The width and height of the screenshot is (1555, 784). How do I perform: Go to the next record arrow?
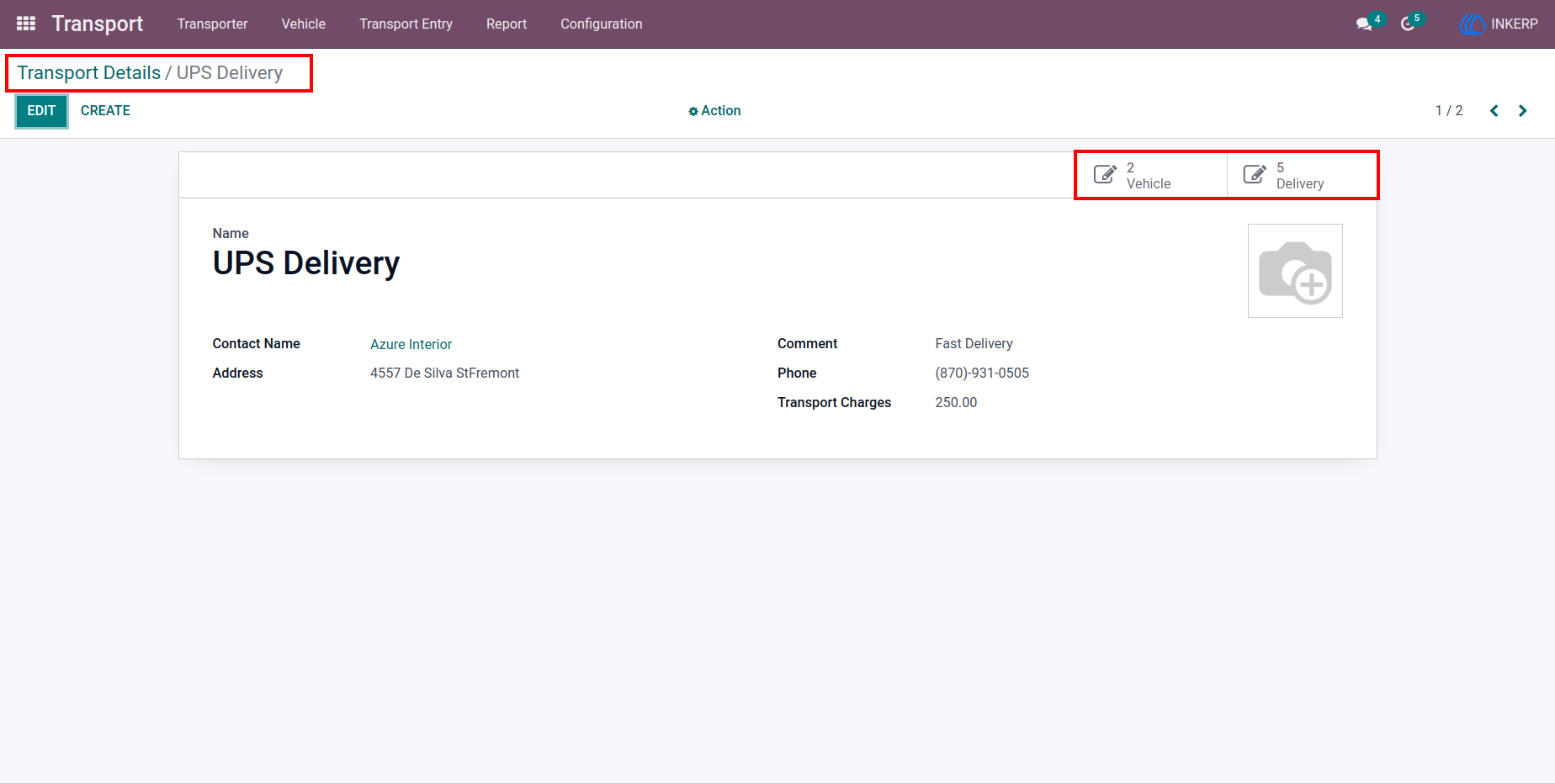tap(1523, 111)
